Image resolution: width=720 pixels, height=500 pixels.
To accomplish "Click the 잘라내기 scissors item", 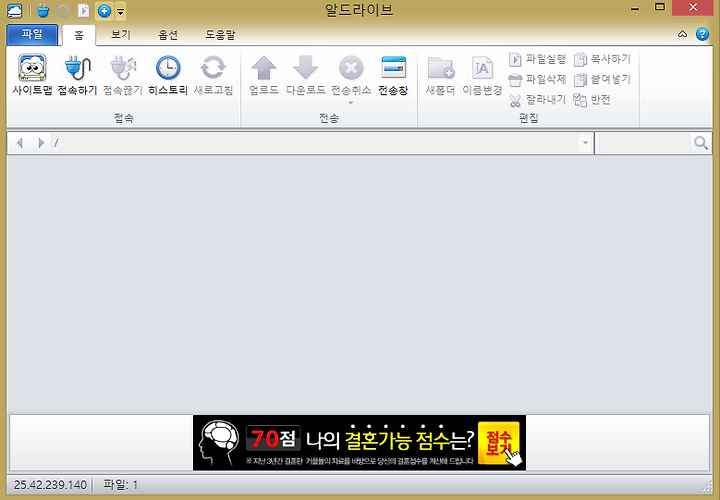I will (537, 100).
